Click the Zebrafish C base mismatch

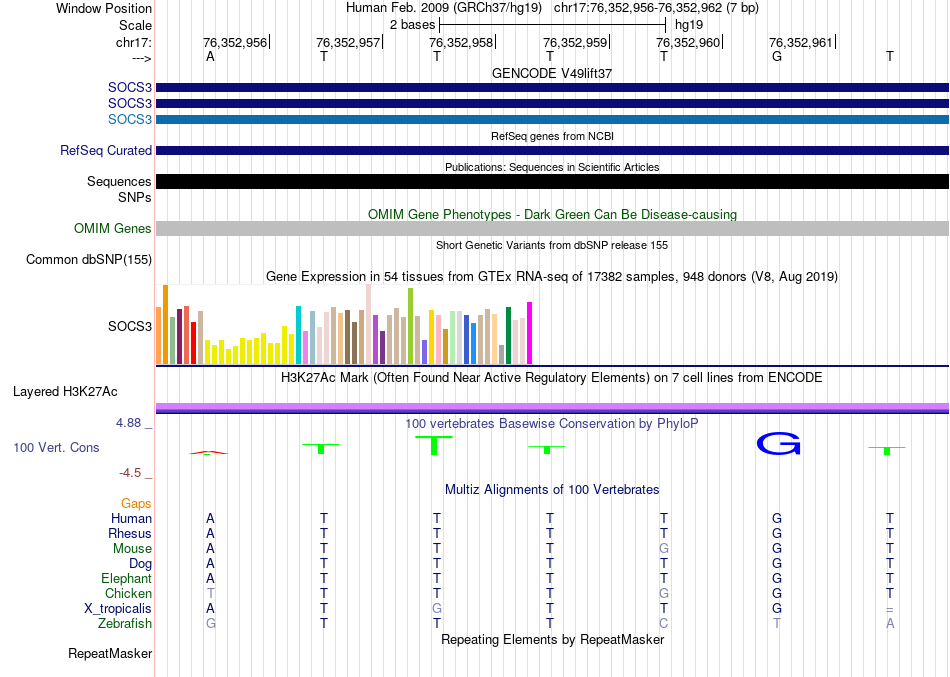tap(663, 624)
